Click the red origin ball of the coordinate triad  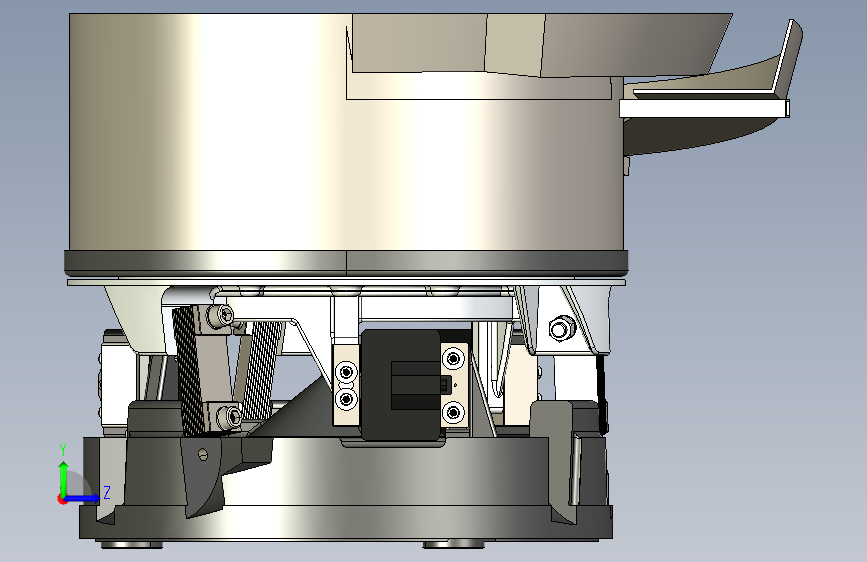62,499
